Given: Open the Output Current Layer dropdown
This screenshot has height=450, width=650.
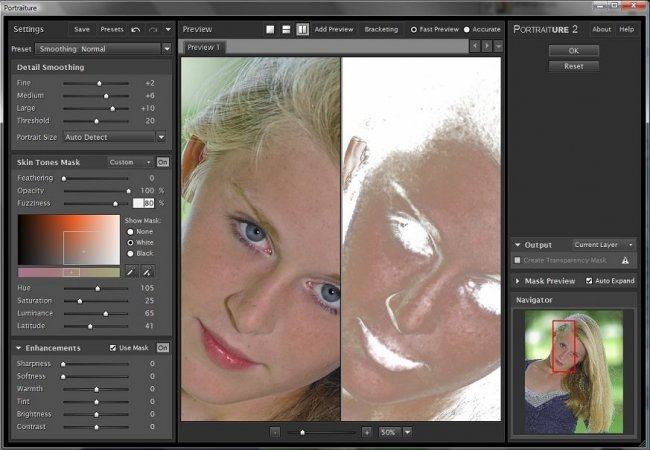Looking at the screenshot, I should [604, 245].
